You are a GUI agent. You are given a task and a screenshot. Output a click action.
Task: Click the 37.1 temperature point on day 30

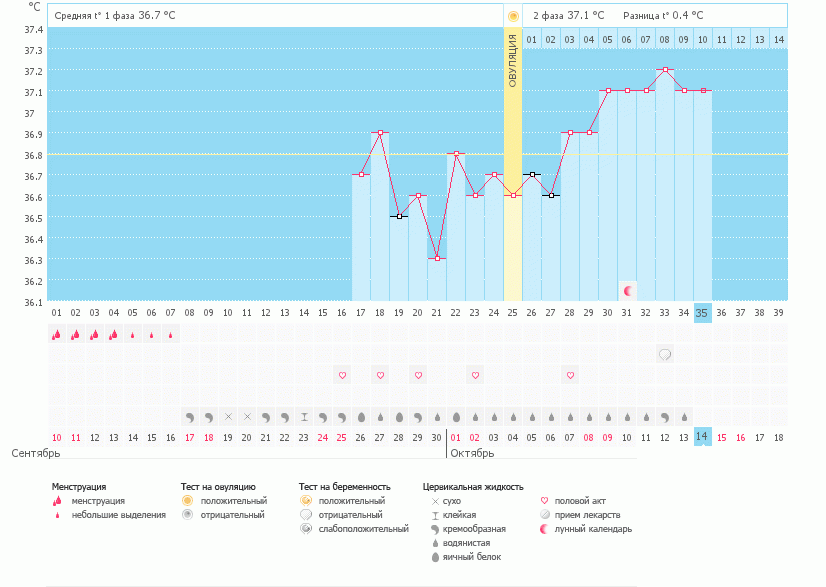click(x=608, y=91)
